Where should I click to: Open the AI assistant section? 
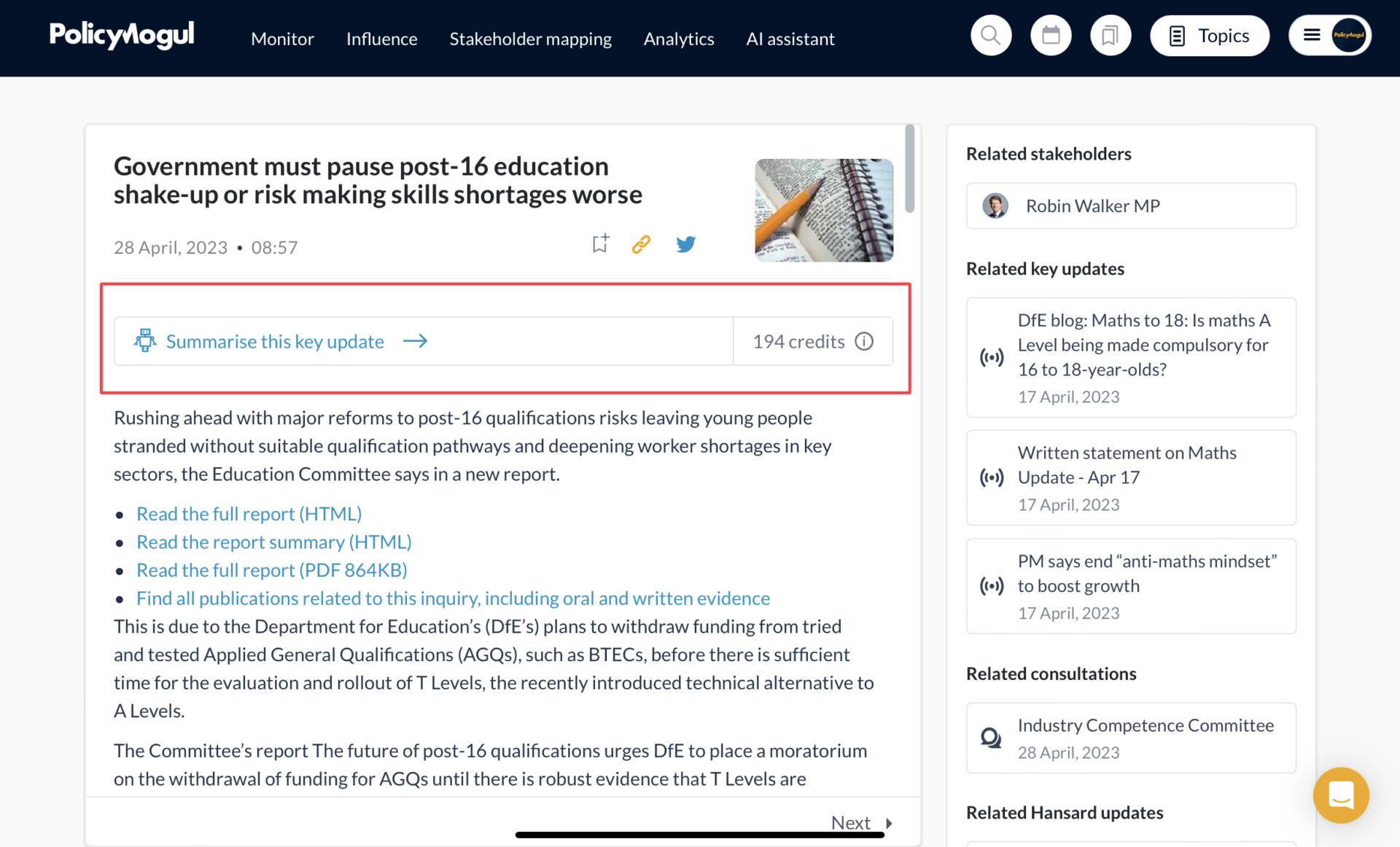click(790, 39)
